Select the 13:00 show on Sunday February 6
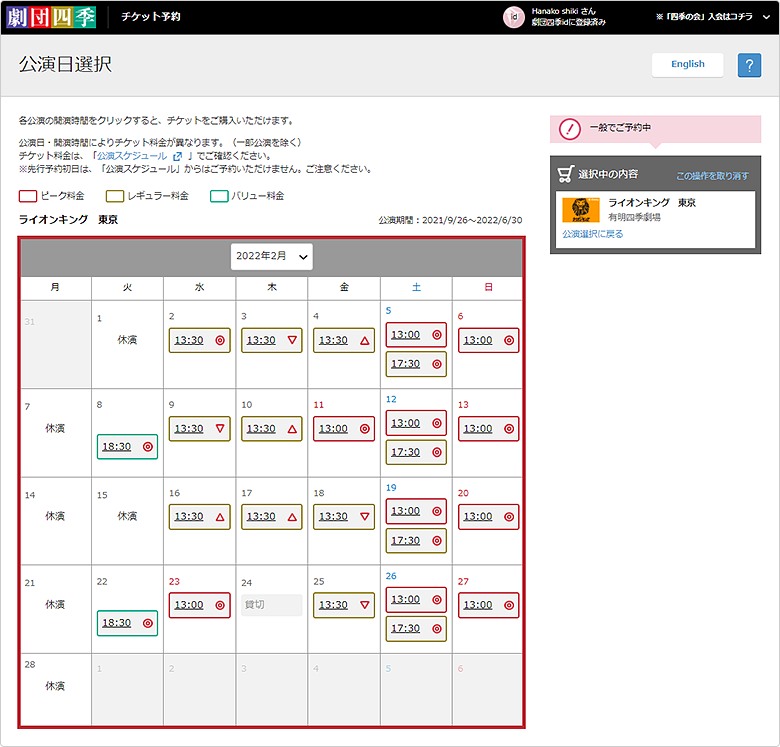Viewport: 780px width, 747px height. click(488, 340)
